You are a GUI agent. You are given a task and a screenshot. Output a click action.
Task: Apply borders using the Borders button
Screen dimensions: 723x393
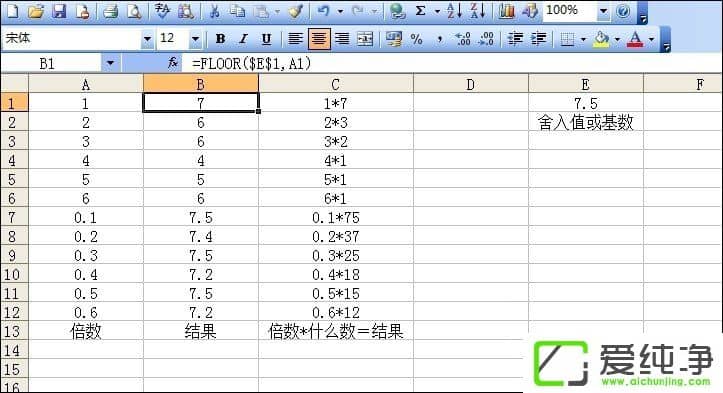tap(567, 39)
